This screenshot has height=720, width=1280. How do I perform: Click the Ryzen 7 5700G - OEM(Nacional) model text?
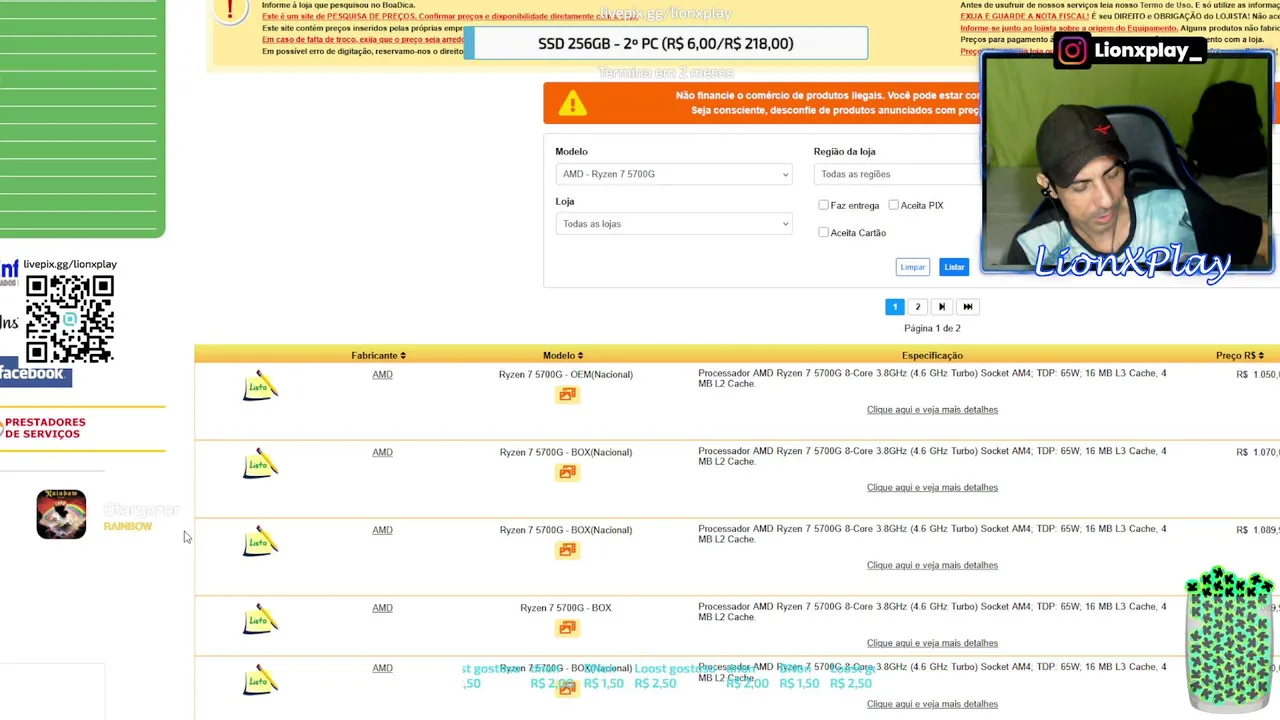coord(566,374)
